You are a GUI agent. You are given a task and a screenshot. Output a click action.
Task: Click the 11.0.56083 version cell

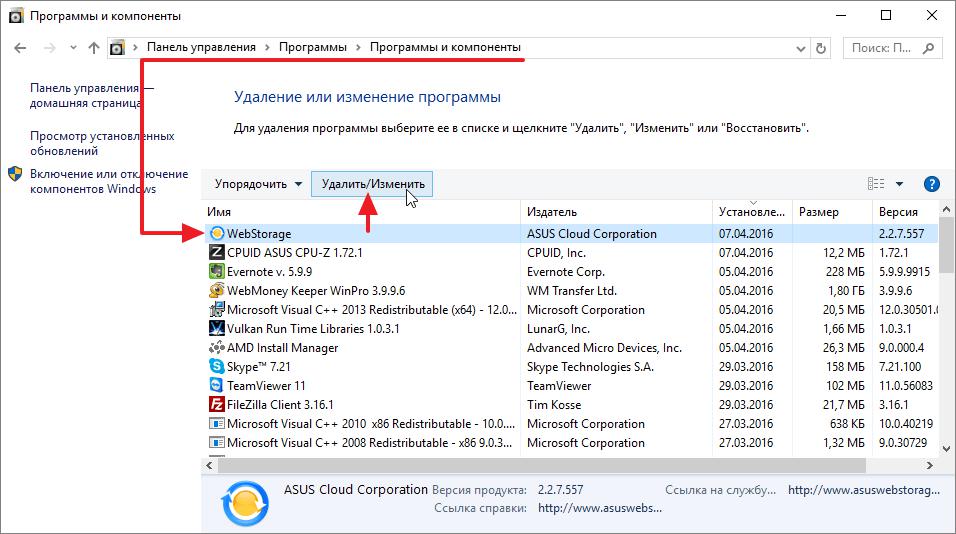905,385
